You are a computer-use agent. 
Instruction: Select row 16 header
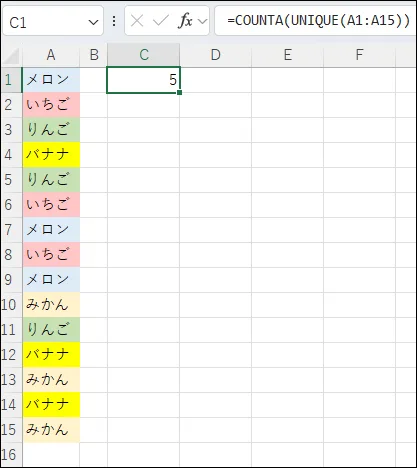pos(11,455)
